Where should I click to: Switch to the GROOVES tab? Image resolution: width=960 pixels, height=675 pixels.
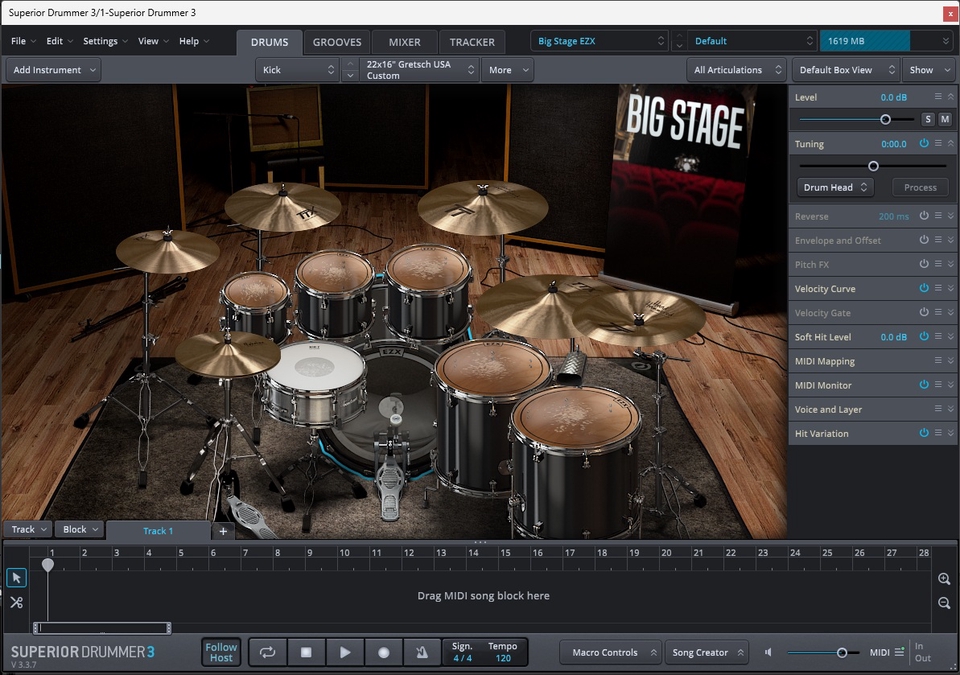(x=337, y=42)
